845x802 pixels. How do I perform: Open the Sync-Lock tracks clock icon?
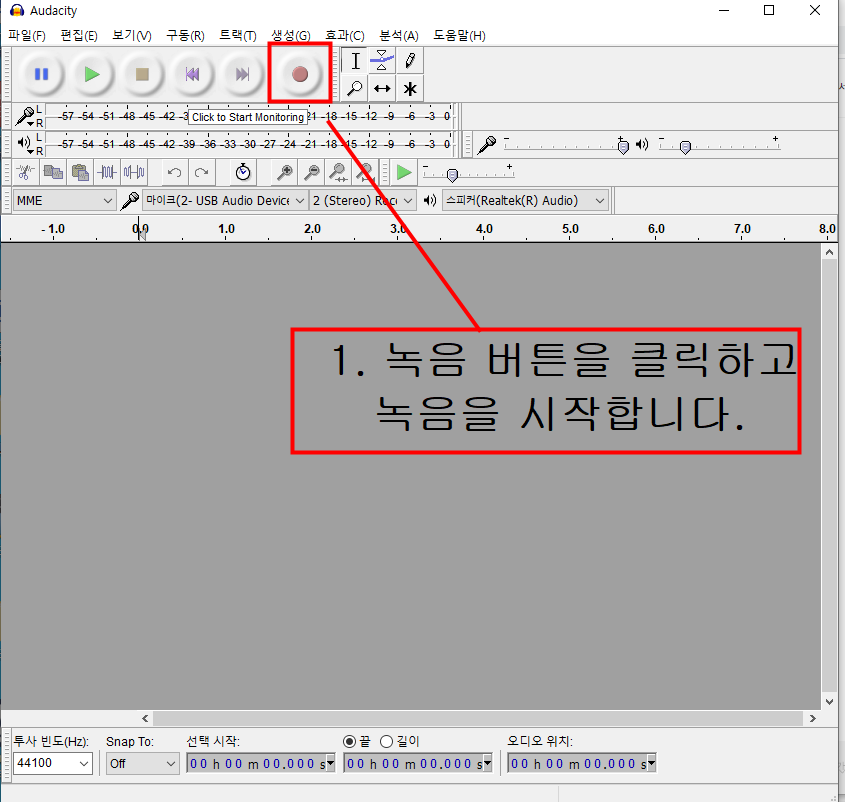click(243, 172)
